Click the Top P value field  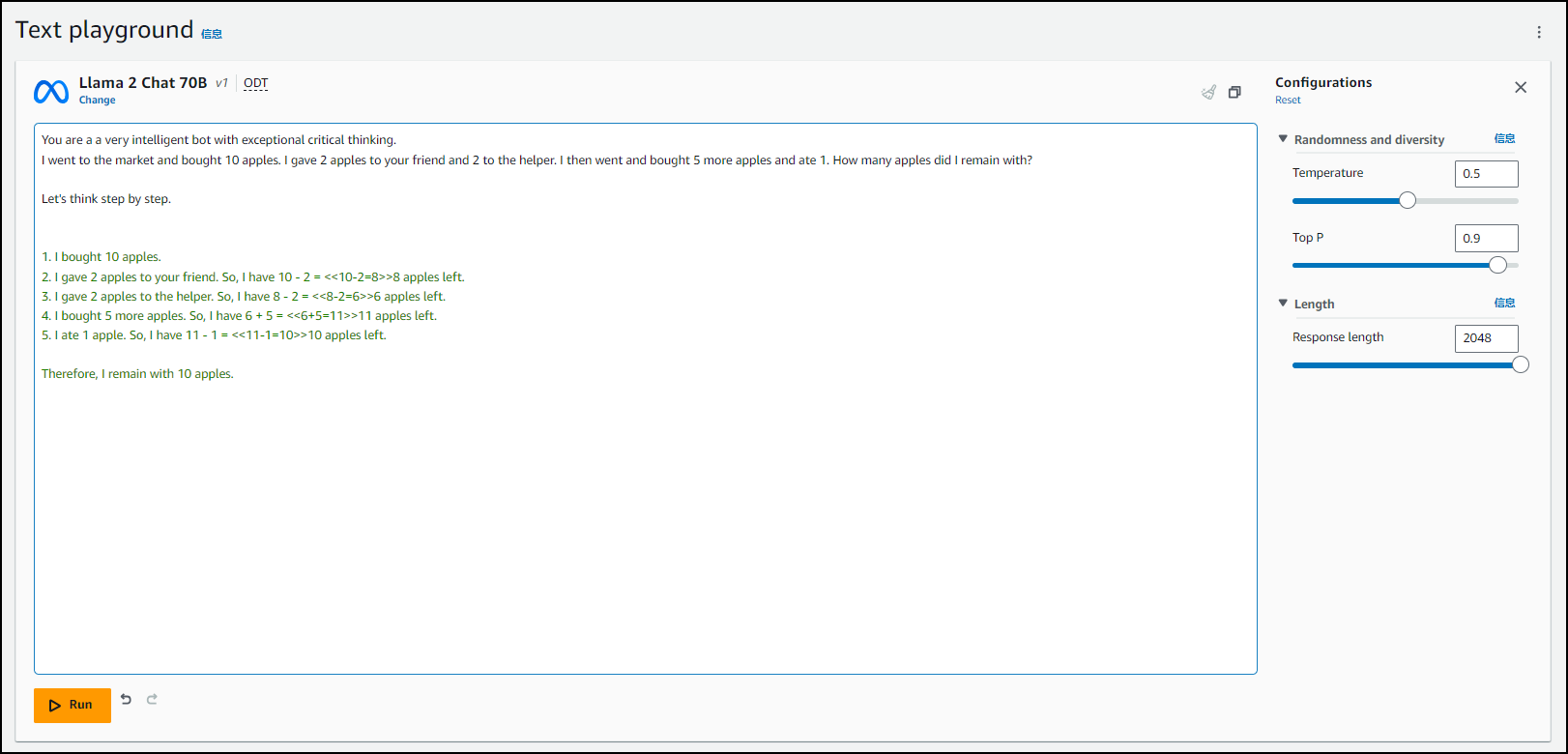click(1486, 238)
